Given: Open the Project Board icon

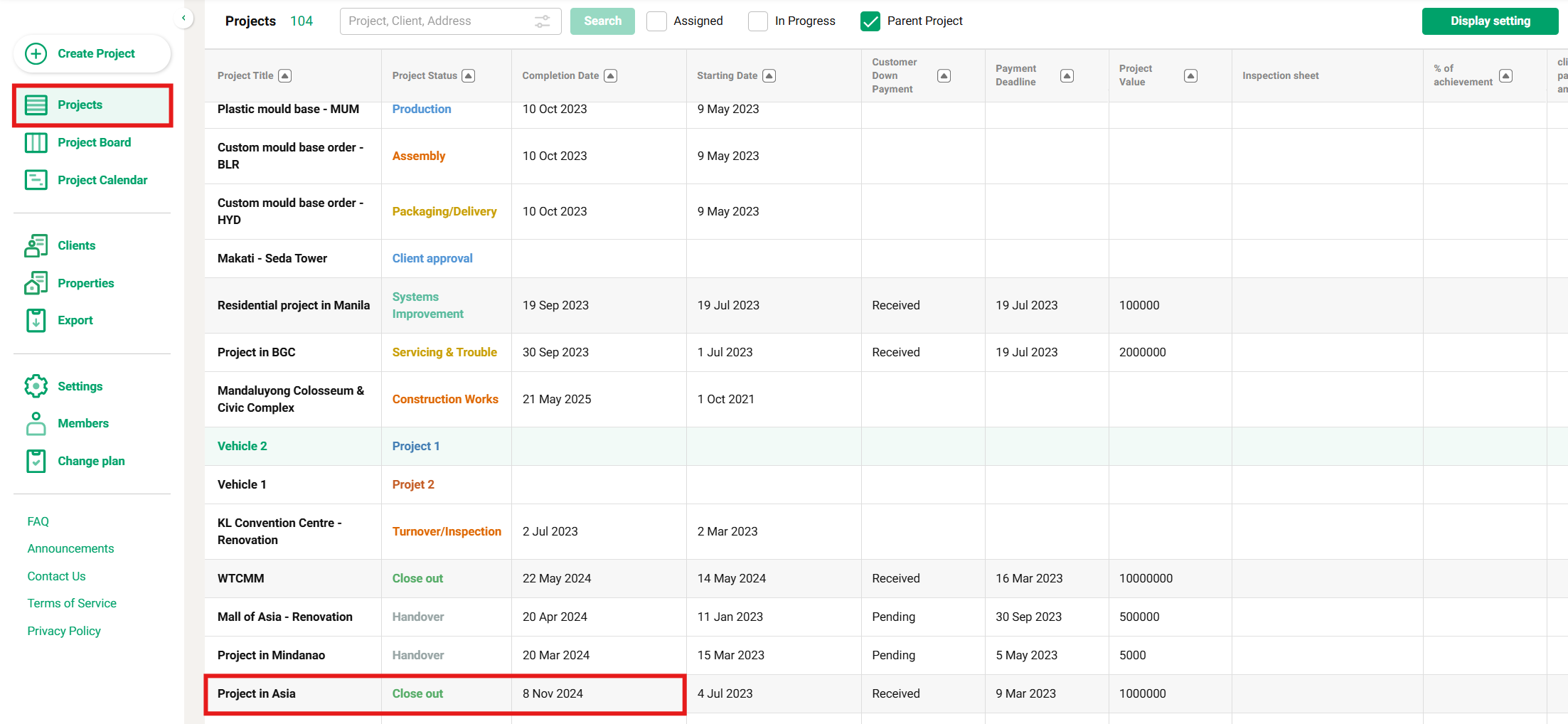Looking at the screenshot, I should click(x=36, y=143).
